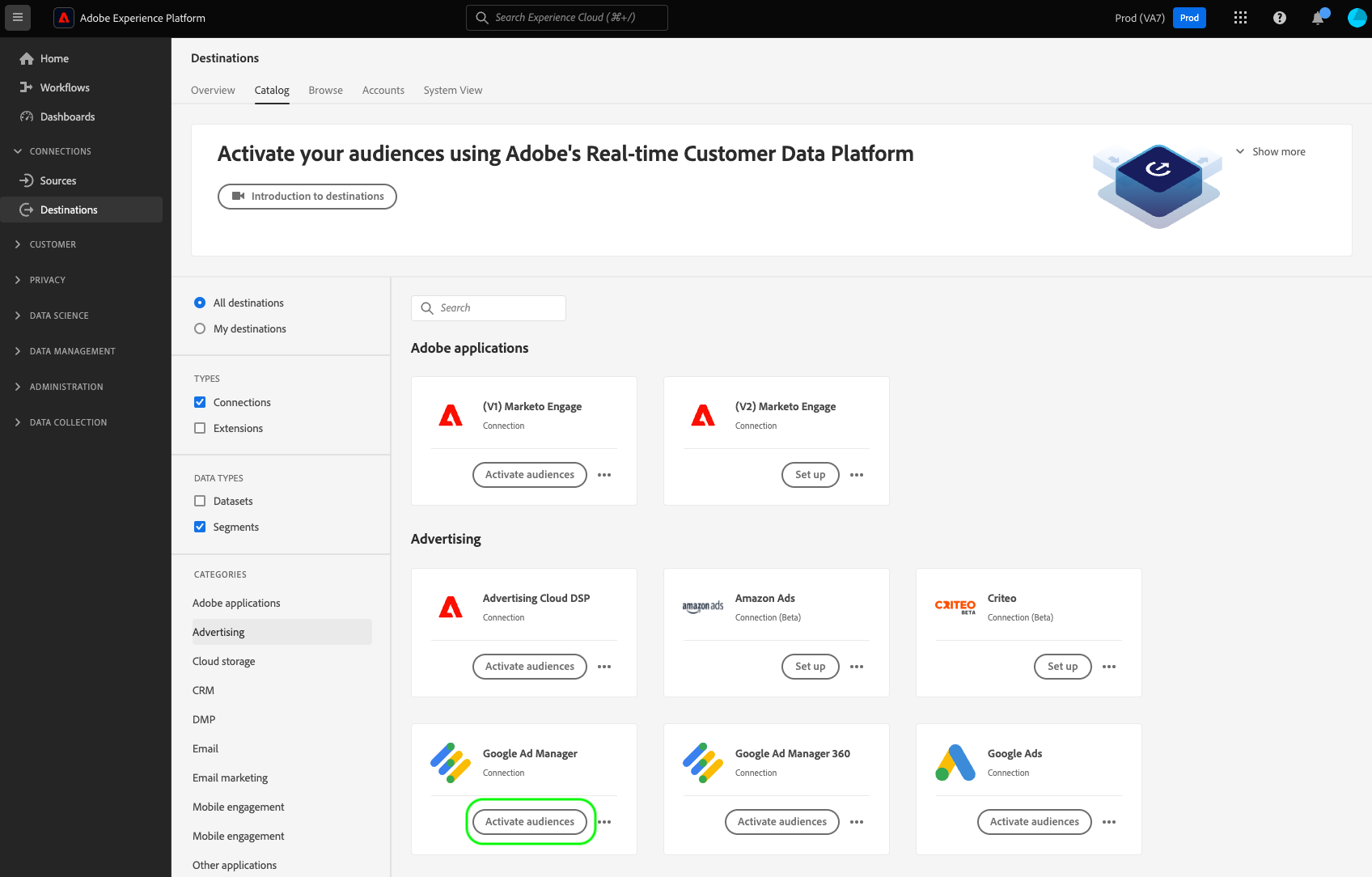Viewport: 1372px width, 877px height.
Task: Click the Destinations icon in sidebar
Action: tap(27, 210)
